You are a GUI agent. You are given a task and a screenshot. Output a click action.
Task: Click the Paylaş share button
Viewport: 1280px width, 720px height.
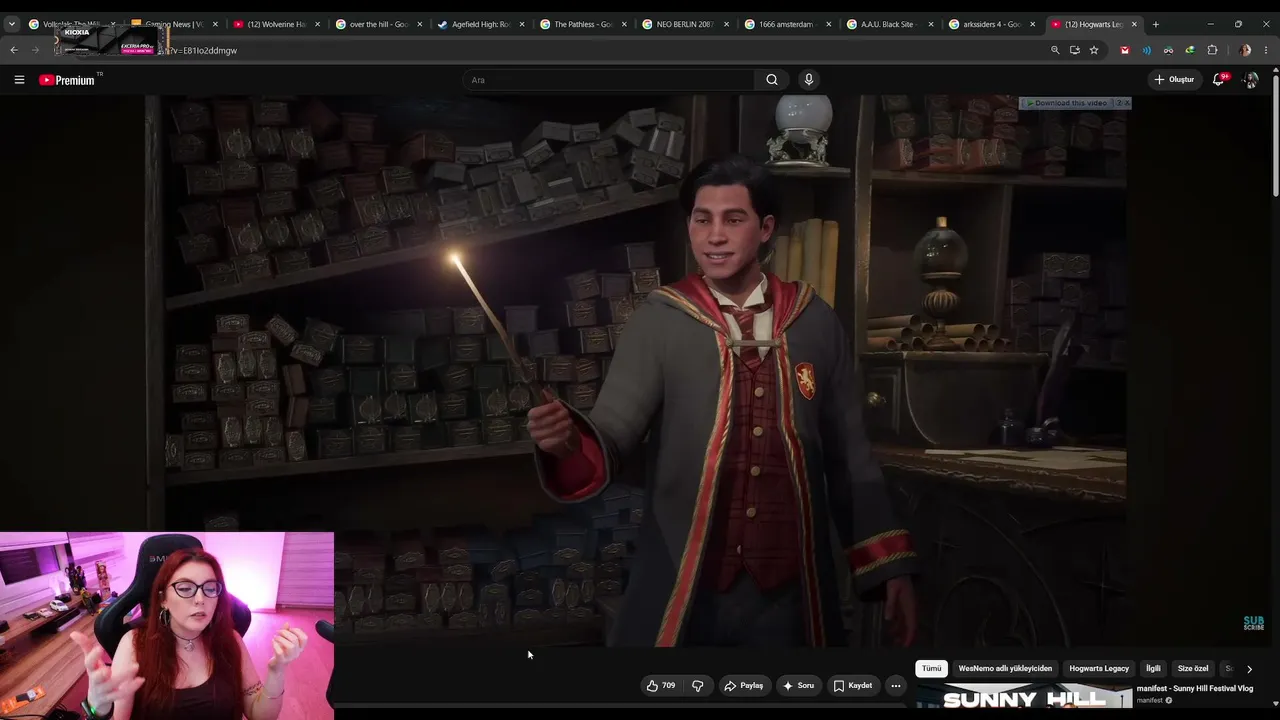[744, 685]
